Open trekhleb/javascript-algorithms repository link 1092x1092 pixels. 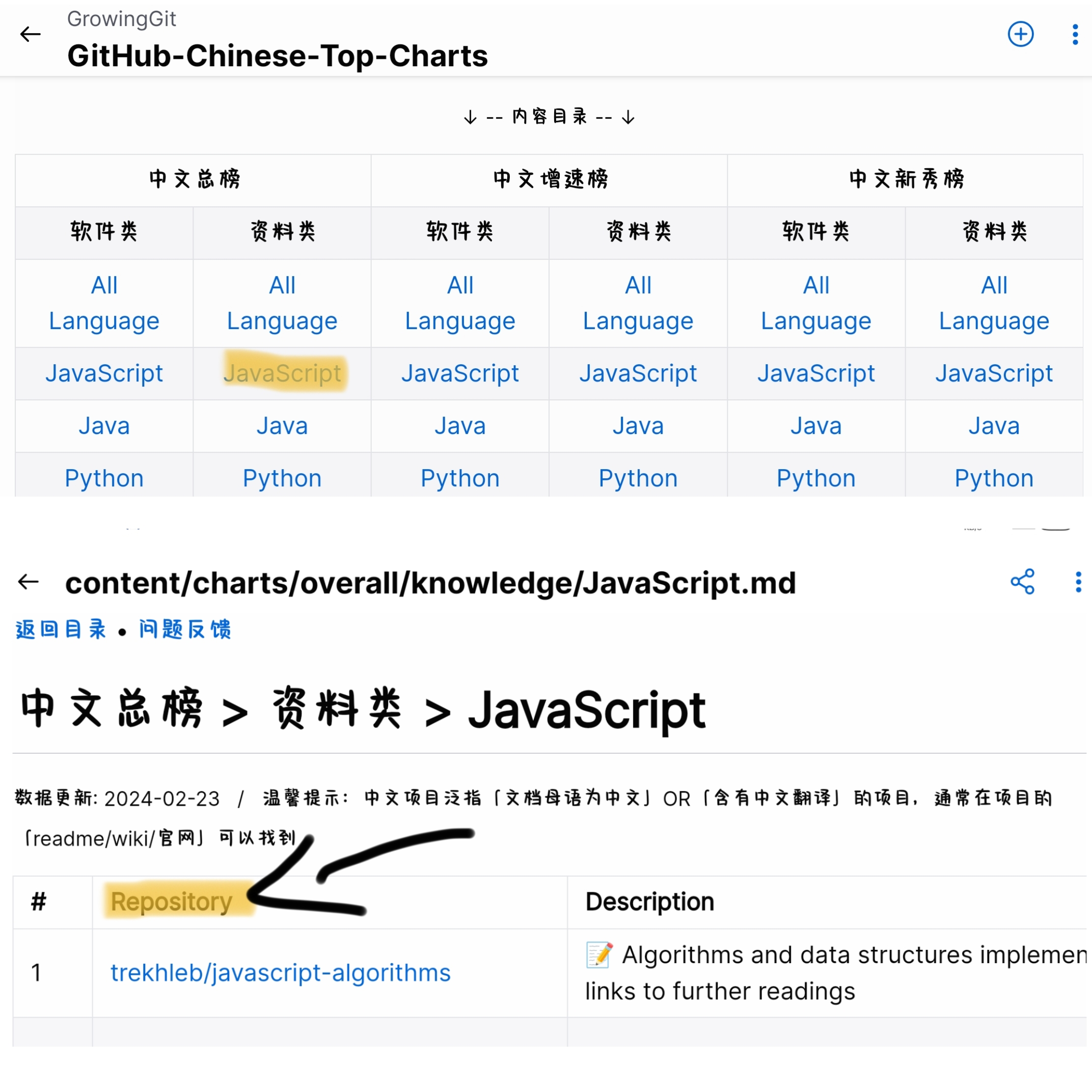pos(280,973)
